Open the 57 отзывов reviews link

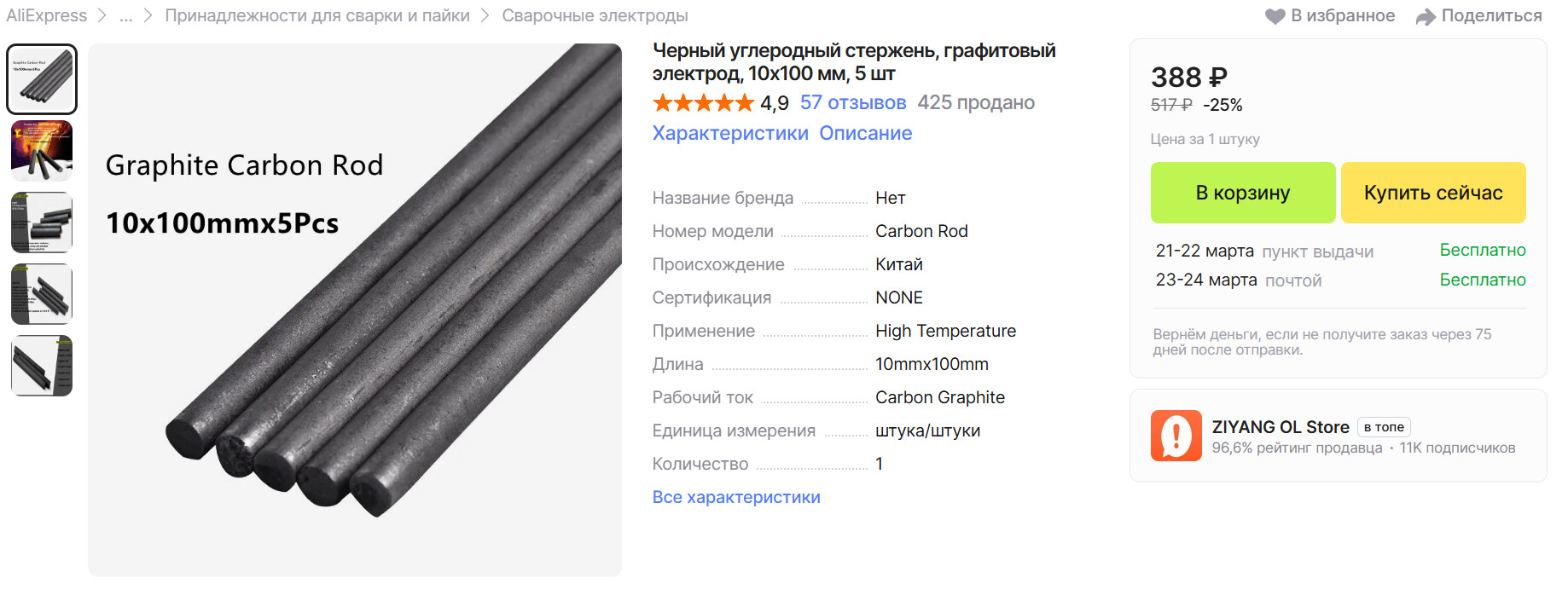[852, 103]
